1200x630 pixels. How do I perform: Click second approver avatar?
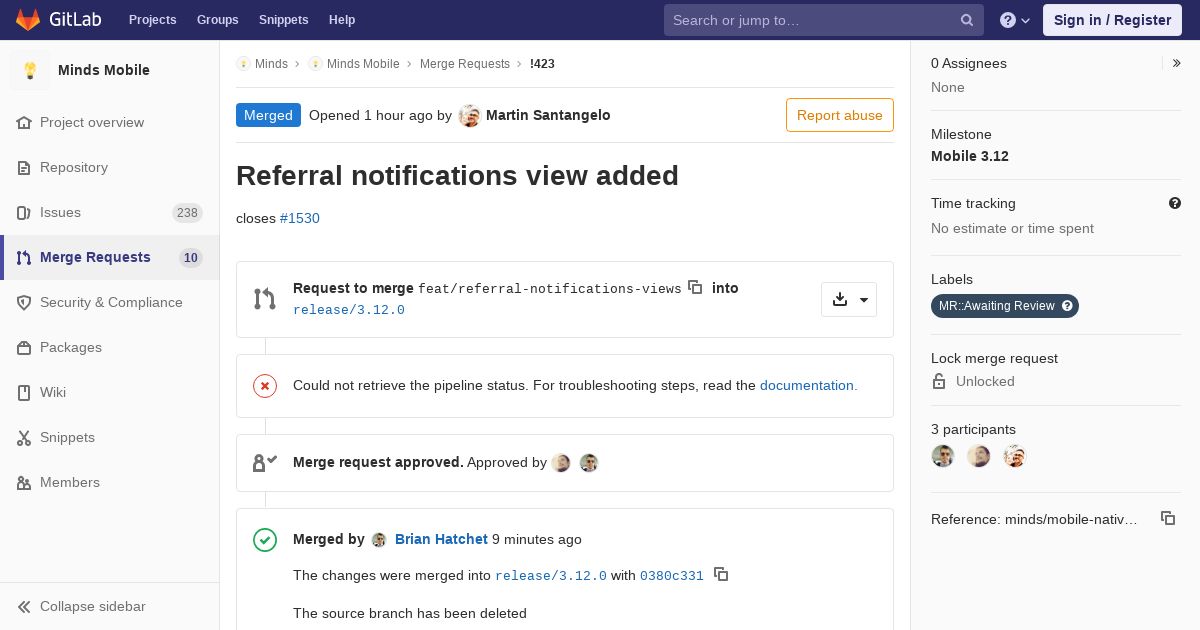(x=589, y=463)
